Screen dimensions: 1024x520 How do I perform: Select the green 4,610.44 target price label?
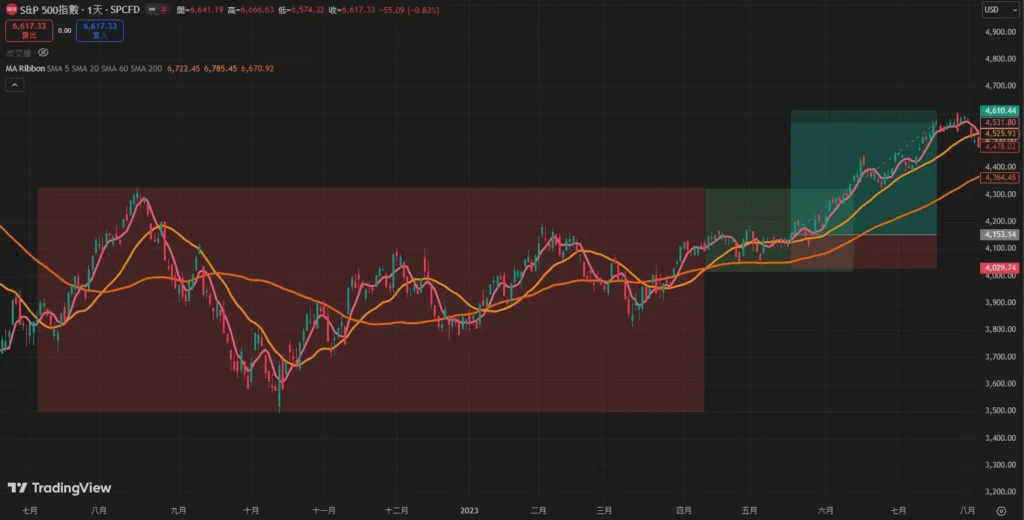point(1000,111)
